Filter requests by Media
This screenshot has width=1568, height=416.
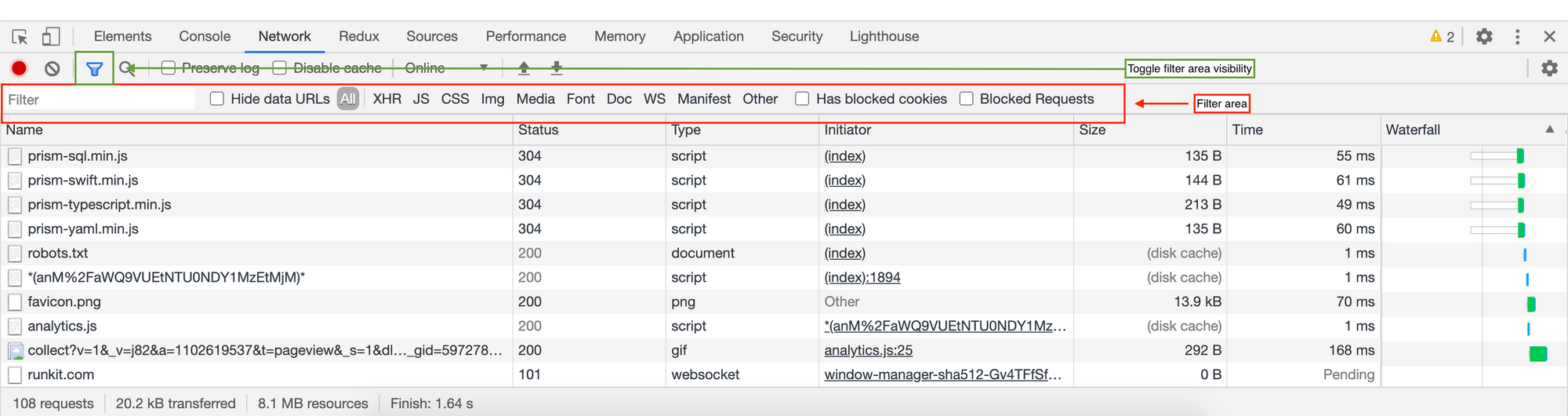coord(535,99)
